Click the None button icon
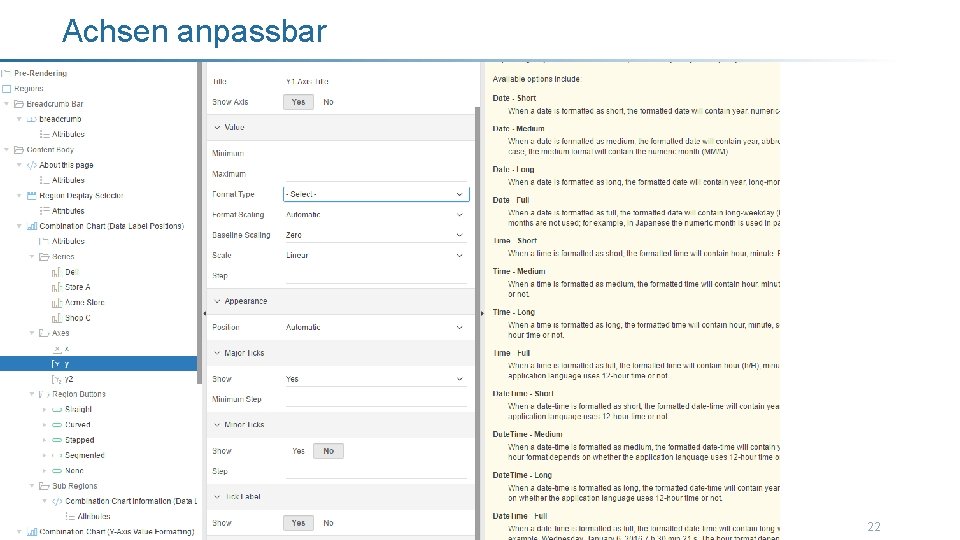This screenshot has height=540, width=960. pyautogui.click(x=57, y=470)
